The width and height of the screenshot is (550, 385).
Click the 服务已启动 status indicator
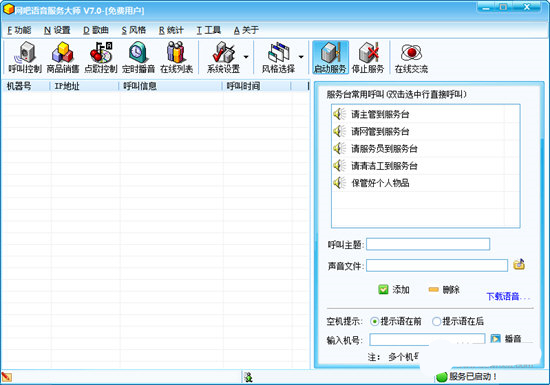pyautogui.click(x=467, y=377)
